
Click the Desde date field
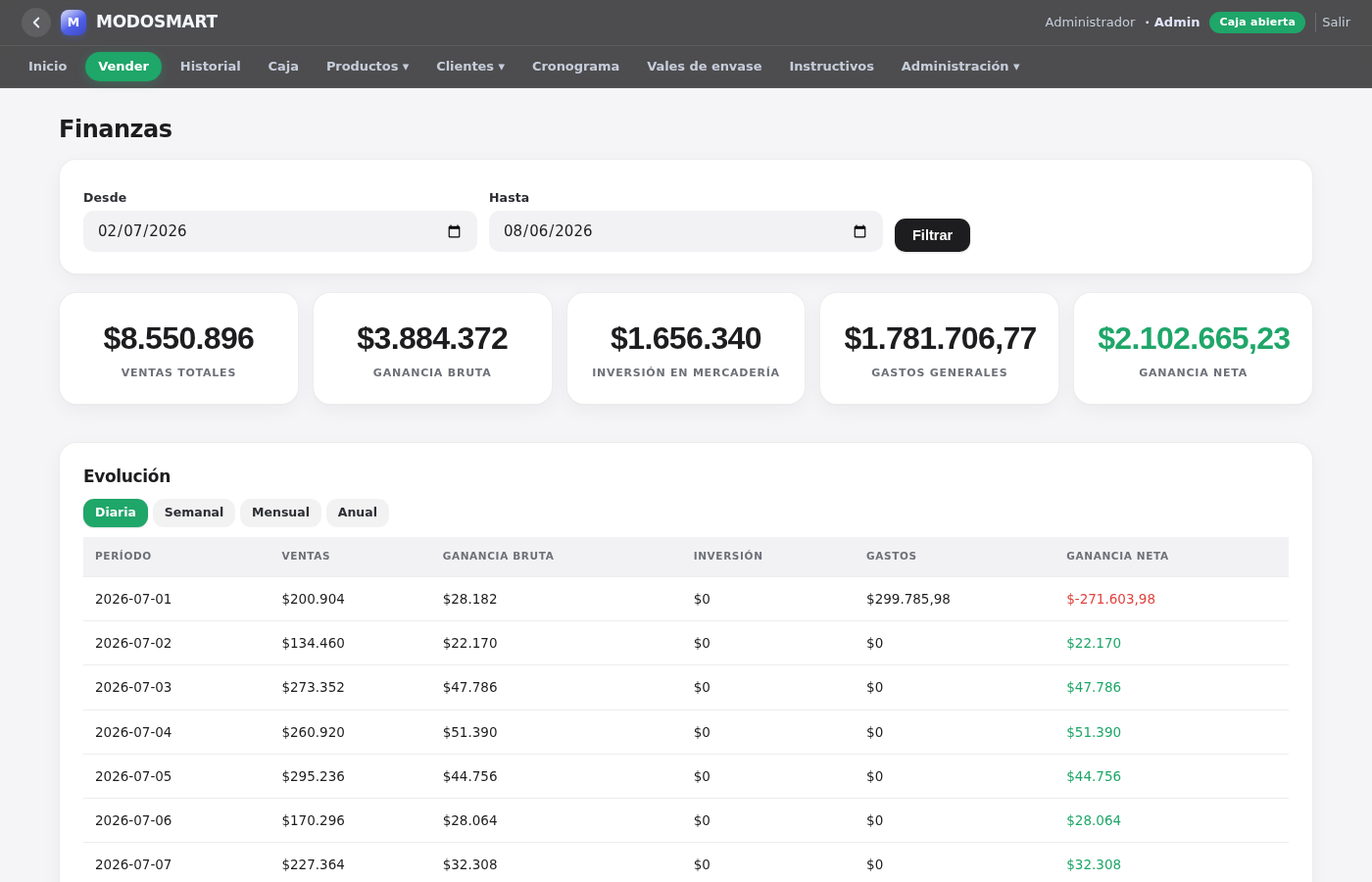pos(280,231)
